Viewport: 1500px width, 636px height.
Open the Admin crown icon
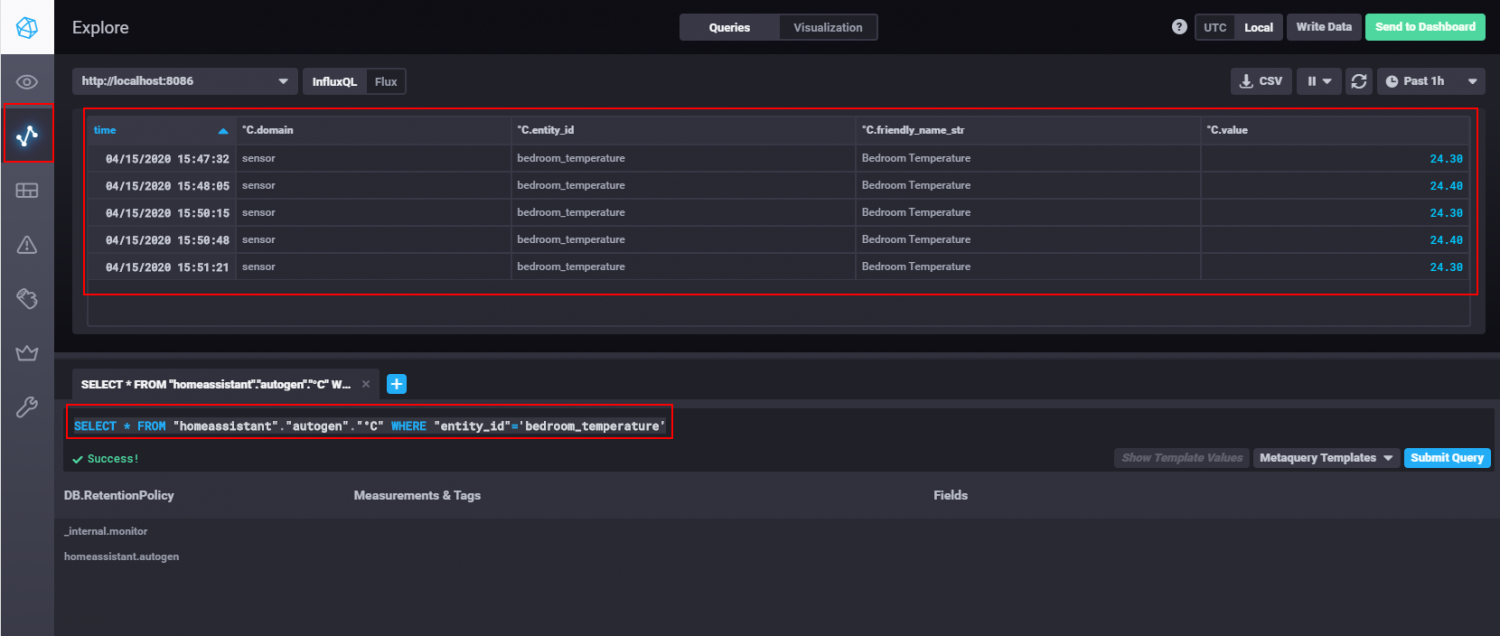(27, 352)
